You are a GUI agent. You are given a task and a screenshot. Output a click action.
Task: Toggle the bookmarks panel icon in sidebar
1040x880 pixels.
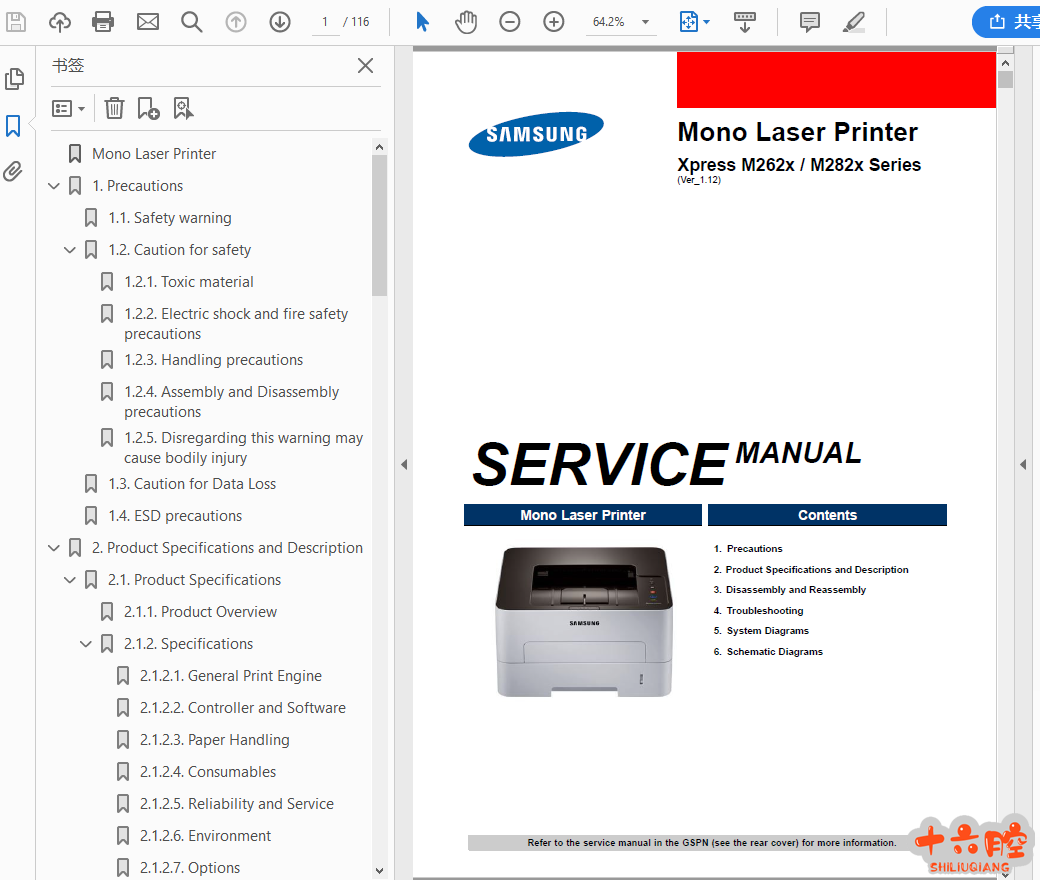click(x=13, y=126)
